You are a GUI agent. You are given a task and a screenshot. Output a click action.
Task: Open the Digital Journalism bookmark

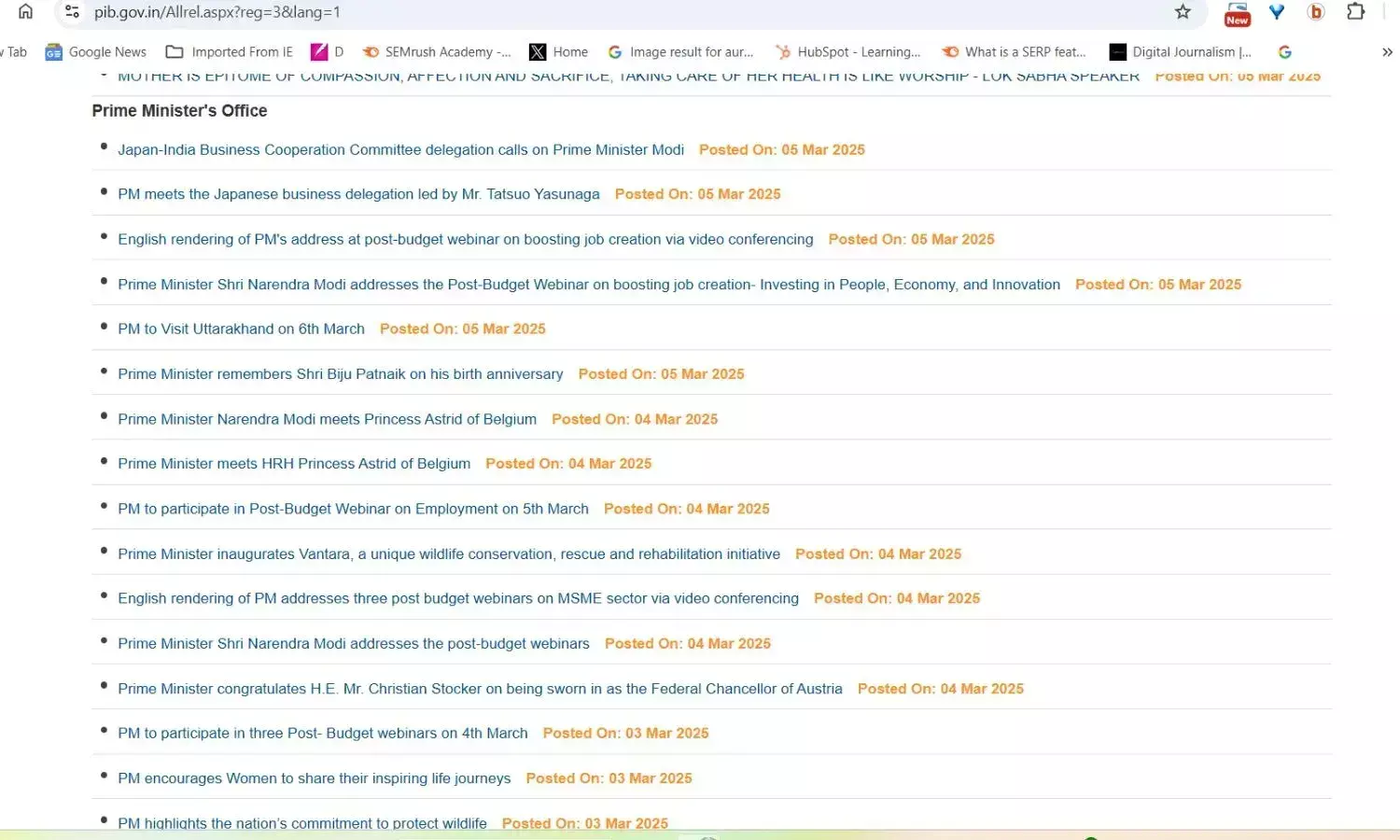(x=1181, y=52)
